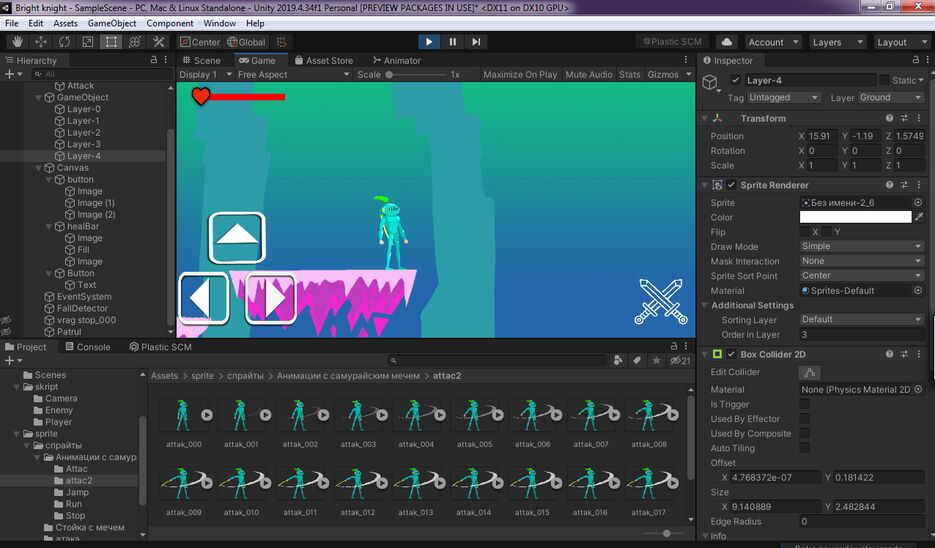Toggle Flip X checkbox
Screen dimensions: 935x548
pyautogui.click(x=804, y=232)
